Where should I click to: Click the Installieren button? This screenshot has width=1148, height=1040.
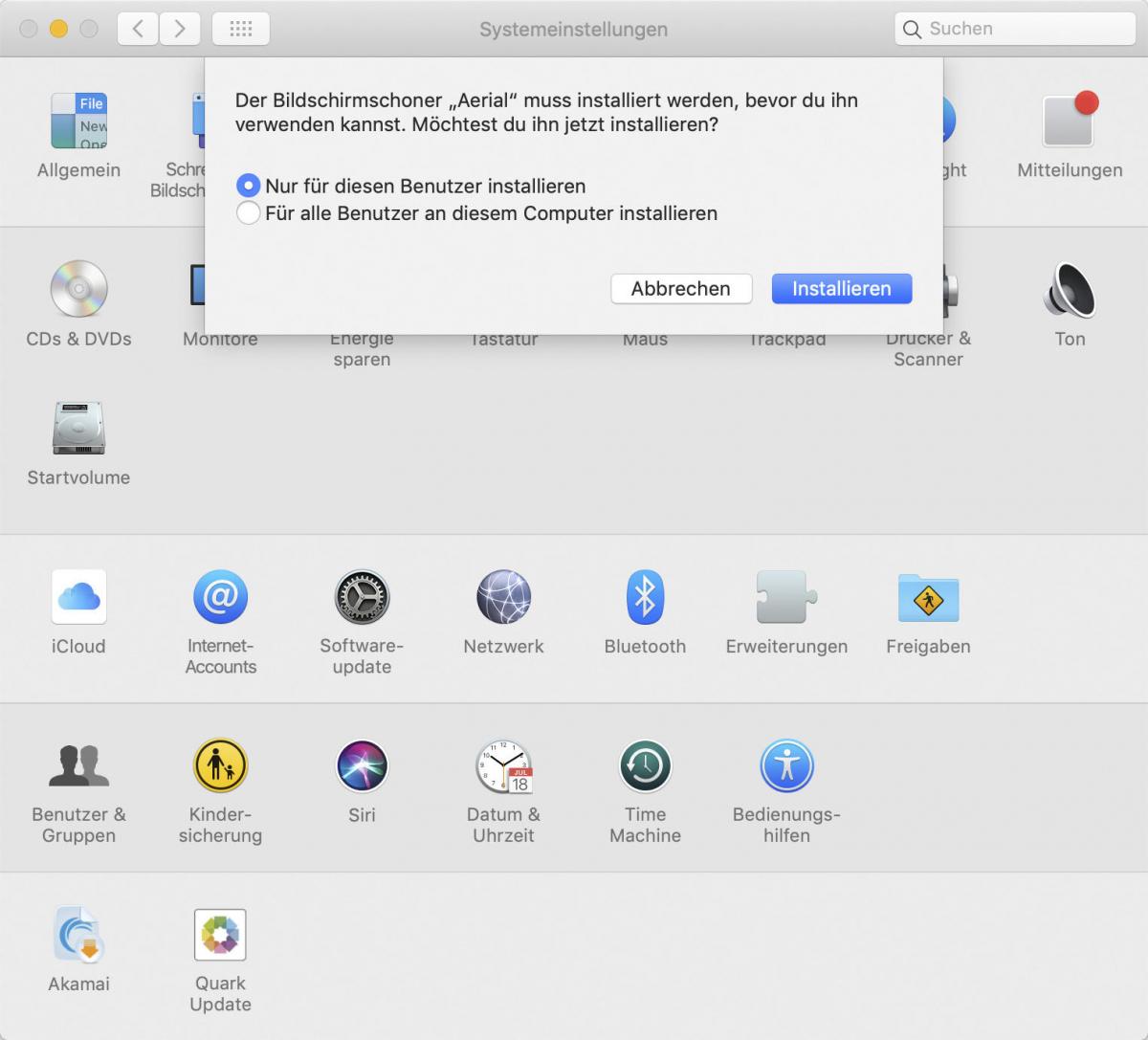coord(842,288)
